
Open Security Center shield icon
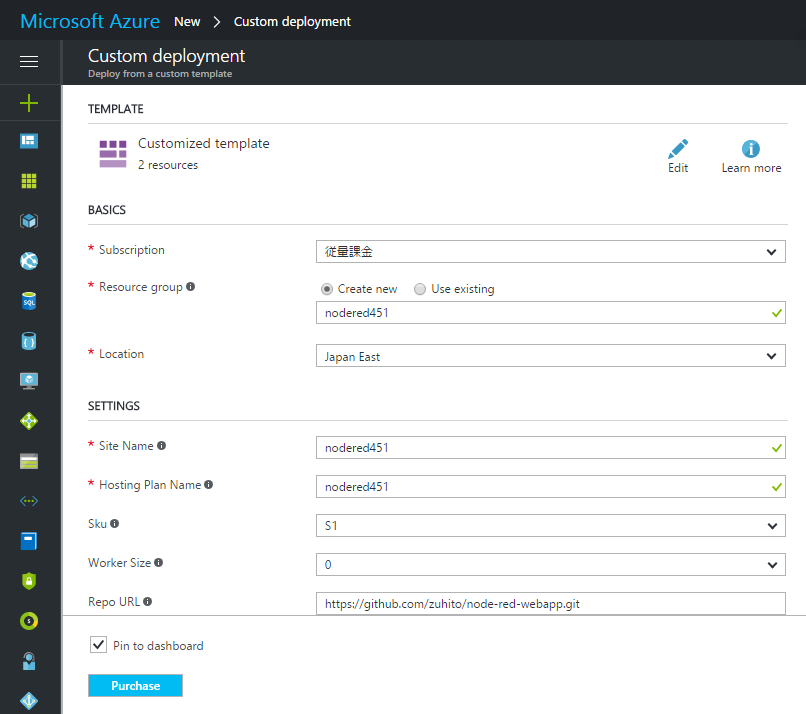coord(29,581)
